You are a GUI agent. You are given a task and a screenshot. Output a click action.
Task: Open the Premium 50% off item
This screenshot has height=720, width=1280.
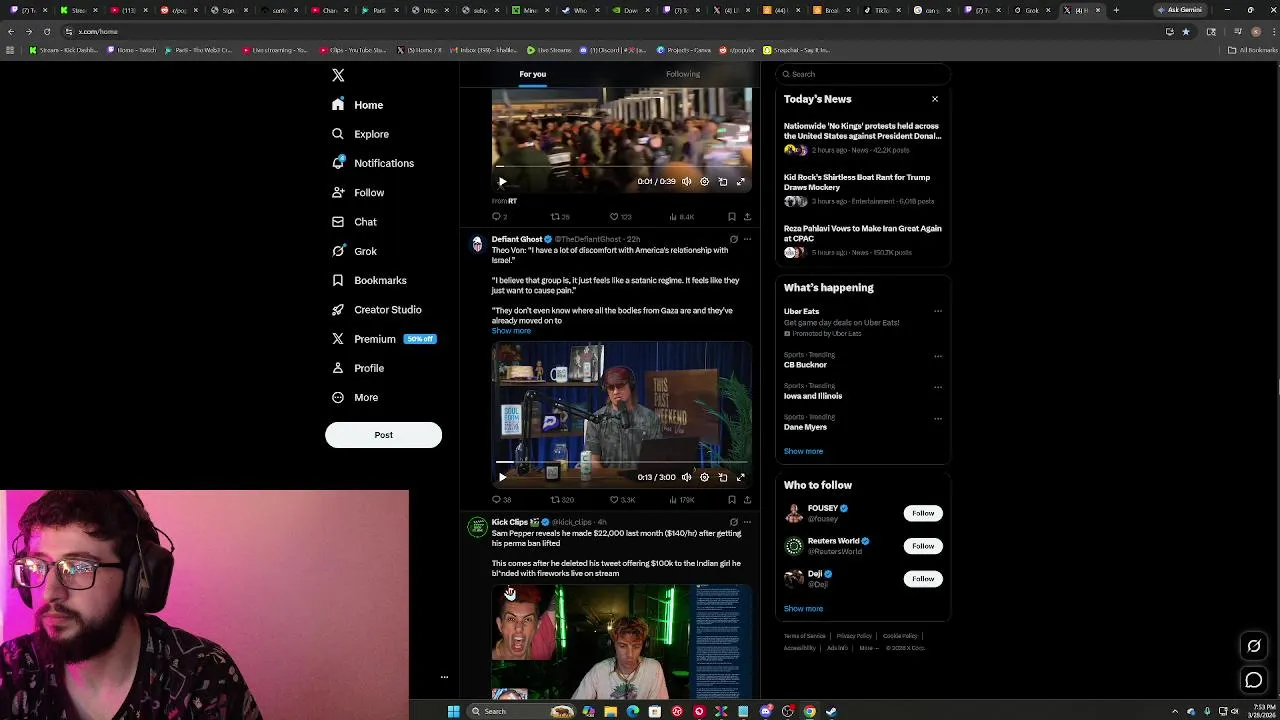[x=384, y=339]
